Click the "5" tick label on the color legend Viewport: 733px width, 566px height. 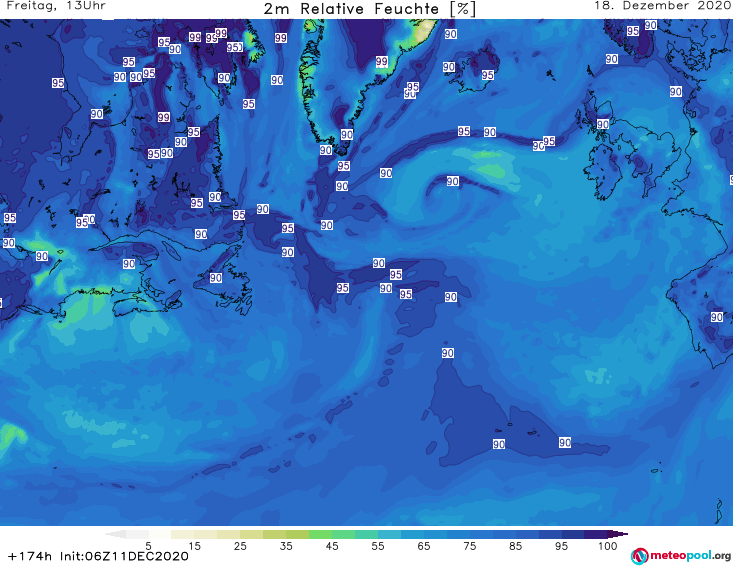[148, 545]
